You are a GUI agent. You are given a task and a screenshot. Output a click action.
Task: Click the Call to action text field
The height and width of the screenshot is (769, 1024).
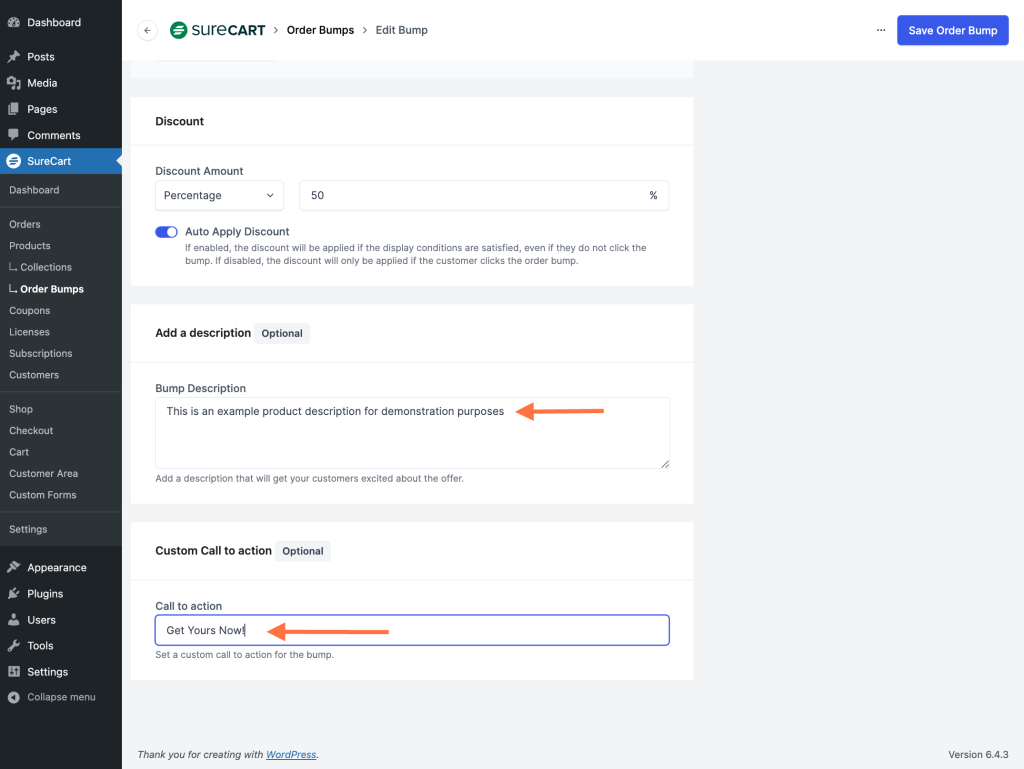412,630
